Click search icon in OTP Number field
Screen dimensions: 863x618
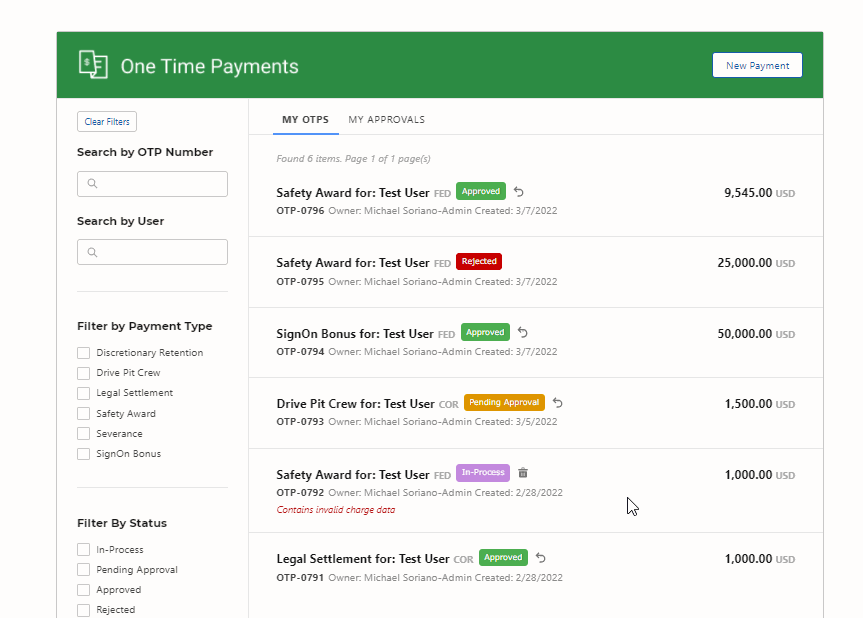click(x=92, y=183)
